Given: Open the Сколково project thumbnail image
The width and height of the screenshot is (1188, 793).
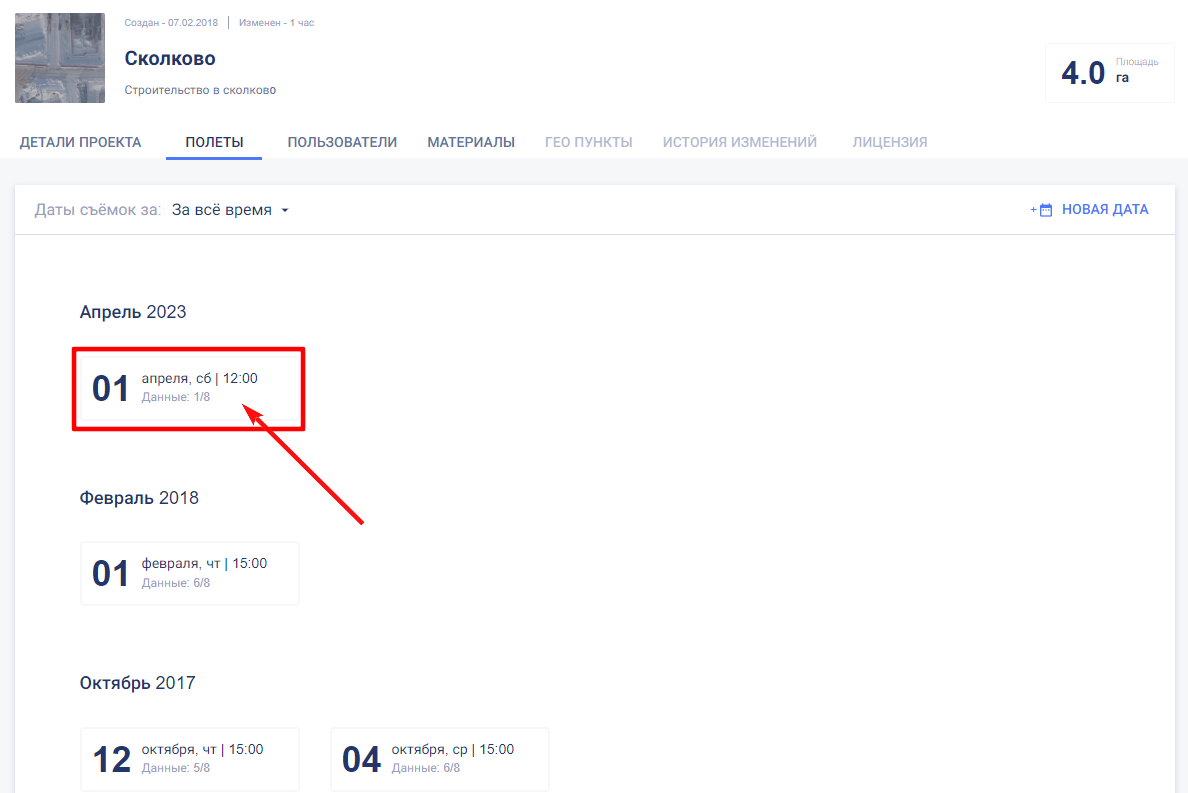Looking at the screenshot, I should (60, 58).
